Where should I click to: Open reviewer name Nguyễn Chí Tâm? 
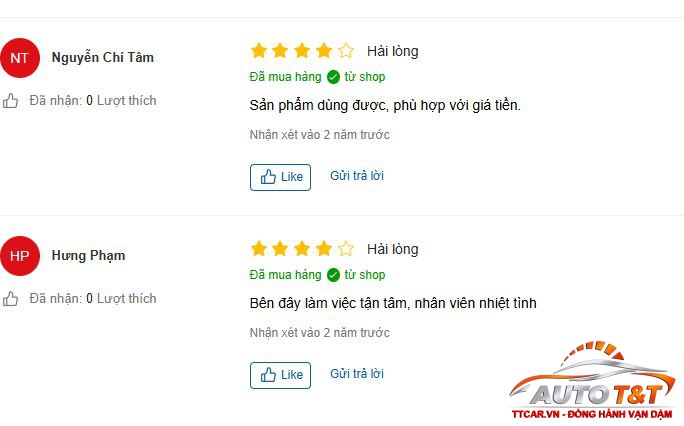103,58
